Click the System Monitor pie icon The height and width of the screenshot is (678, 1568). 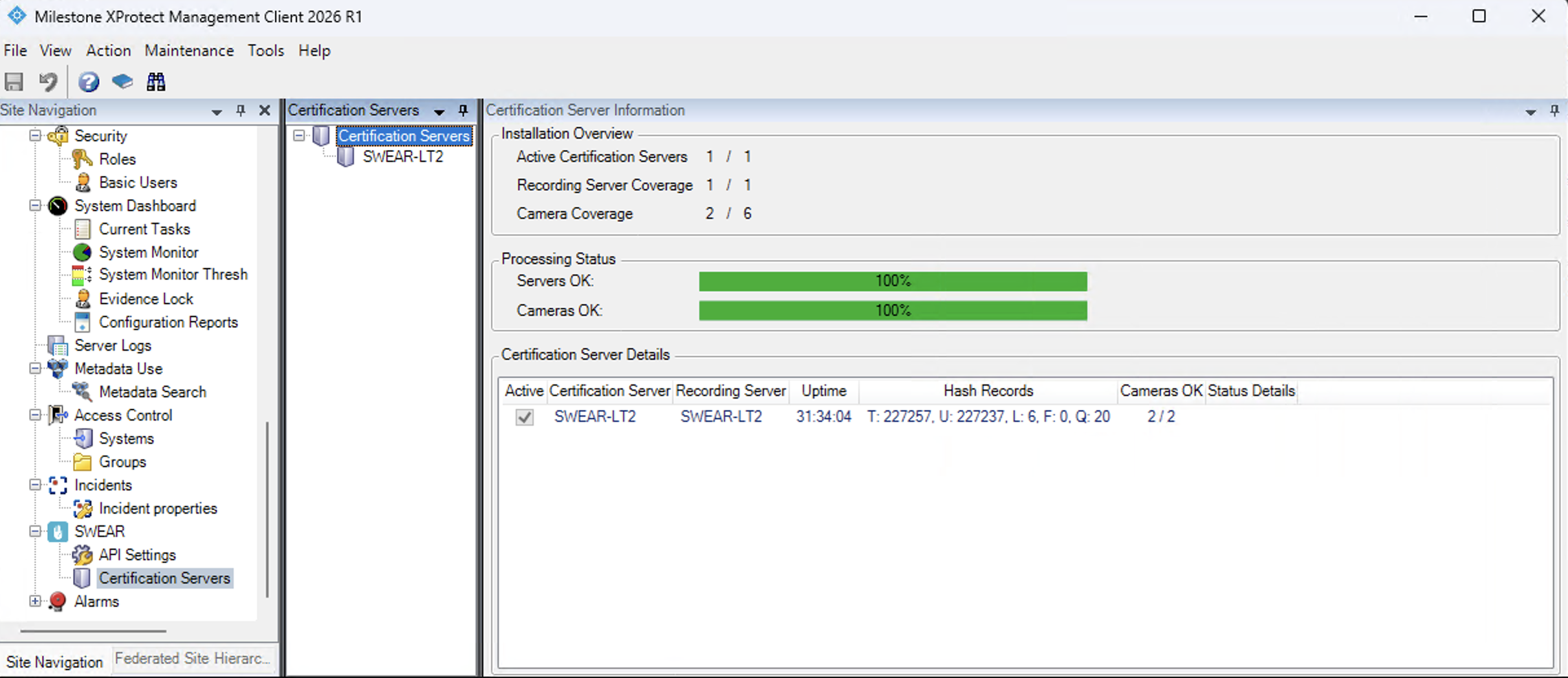pos(82,252)
